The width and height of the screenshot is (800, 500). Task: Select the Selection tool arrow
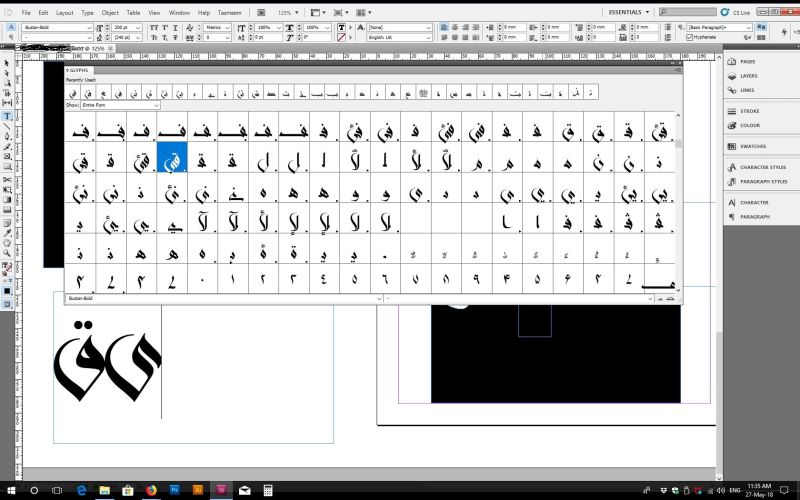tap(7, 63)
